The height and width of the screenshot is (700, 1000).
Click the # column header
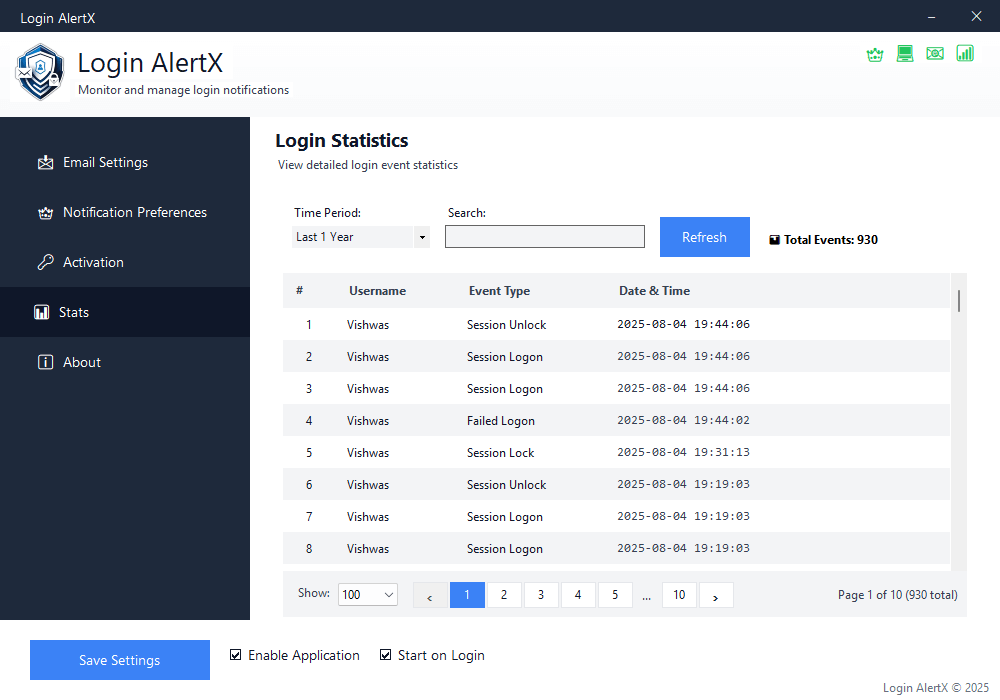point(299,291)
